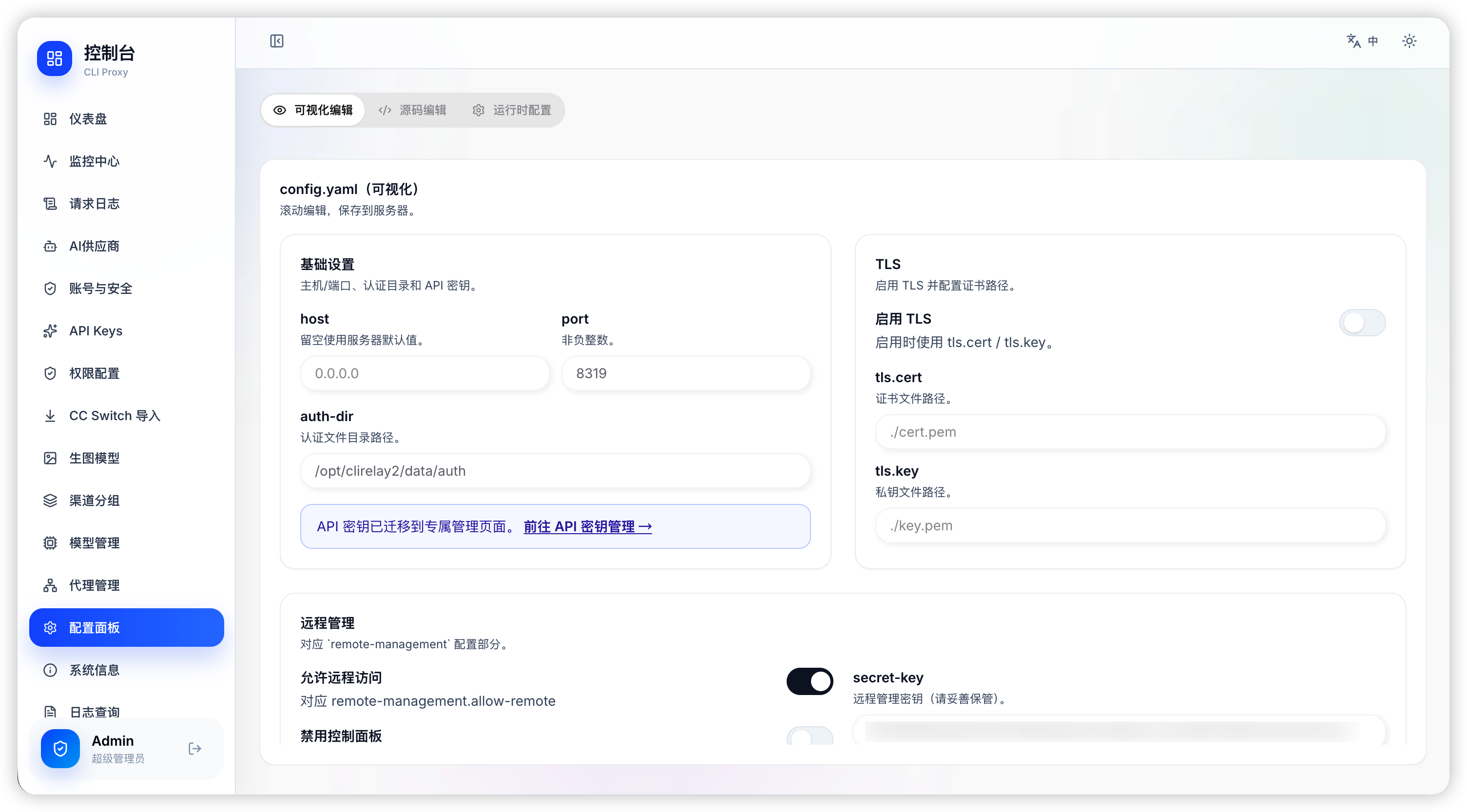Select the 可视化编辑 tab

pyautogui.click(x=313, y=110)
